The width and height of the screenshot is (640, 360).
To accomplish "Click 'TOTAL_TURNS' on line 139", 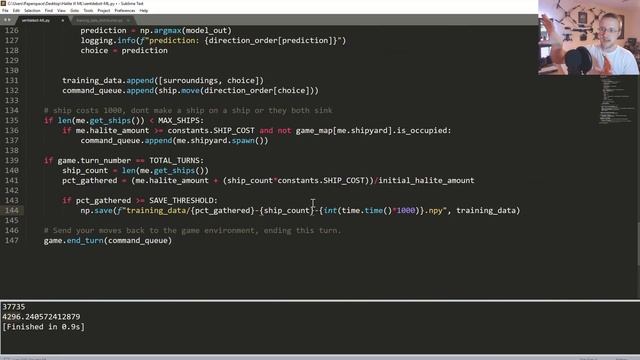I will point(174,160).
